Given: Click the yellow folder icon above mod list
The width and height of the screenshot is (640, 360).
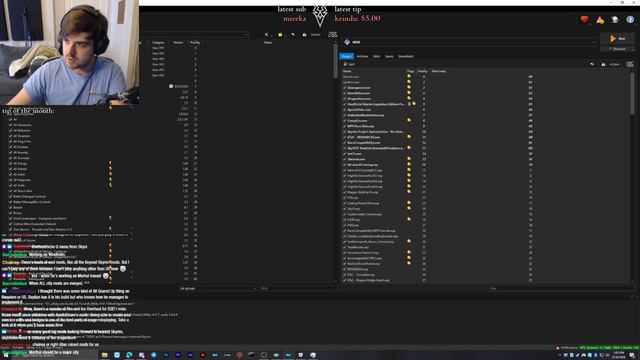Looking at the screenshot, I should [x=280, y=35].
